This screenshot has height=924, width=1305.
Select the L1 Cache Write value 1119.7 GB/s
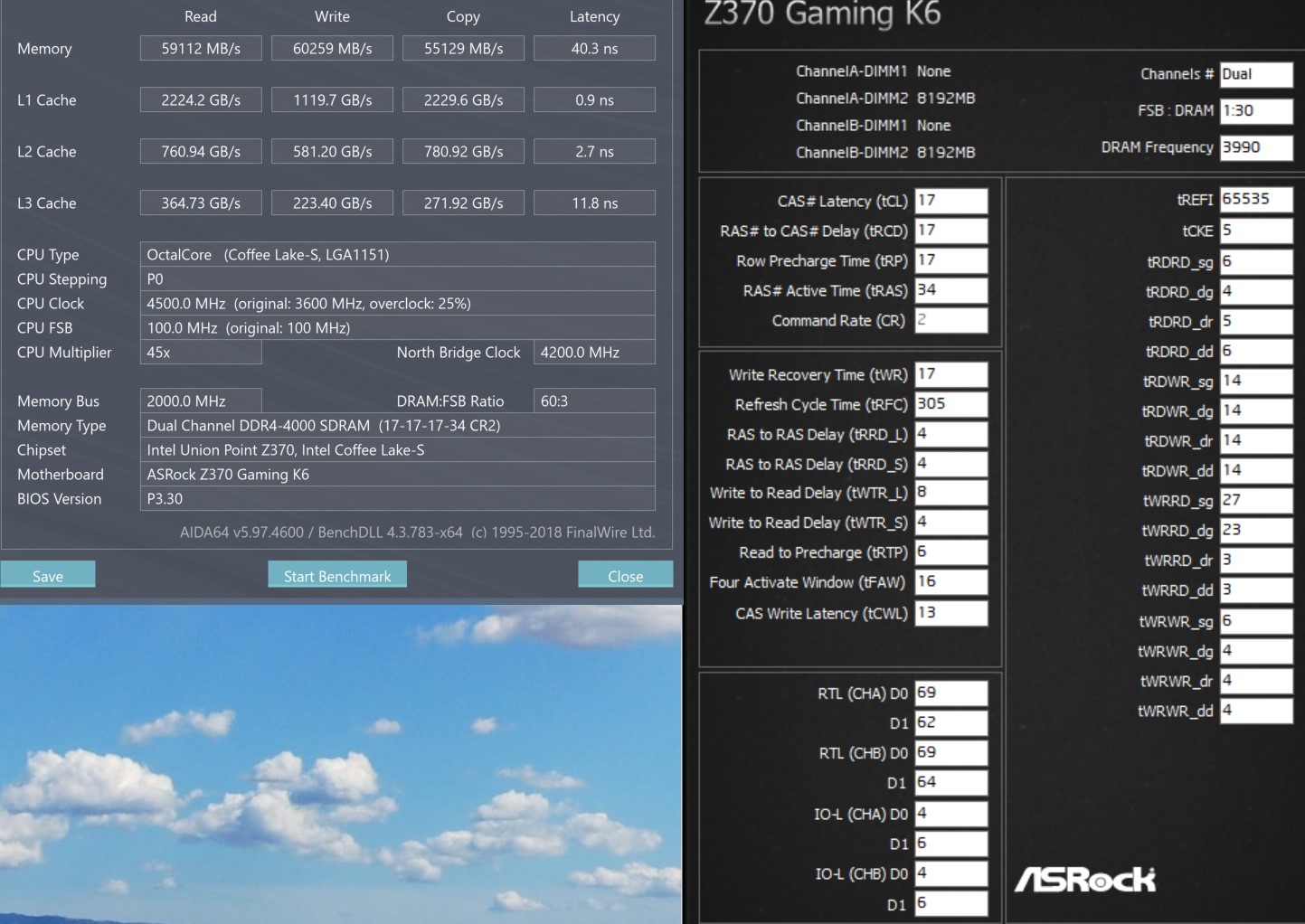(332, 99)
